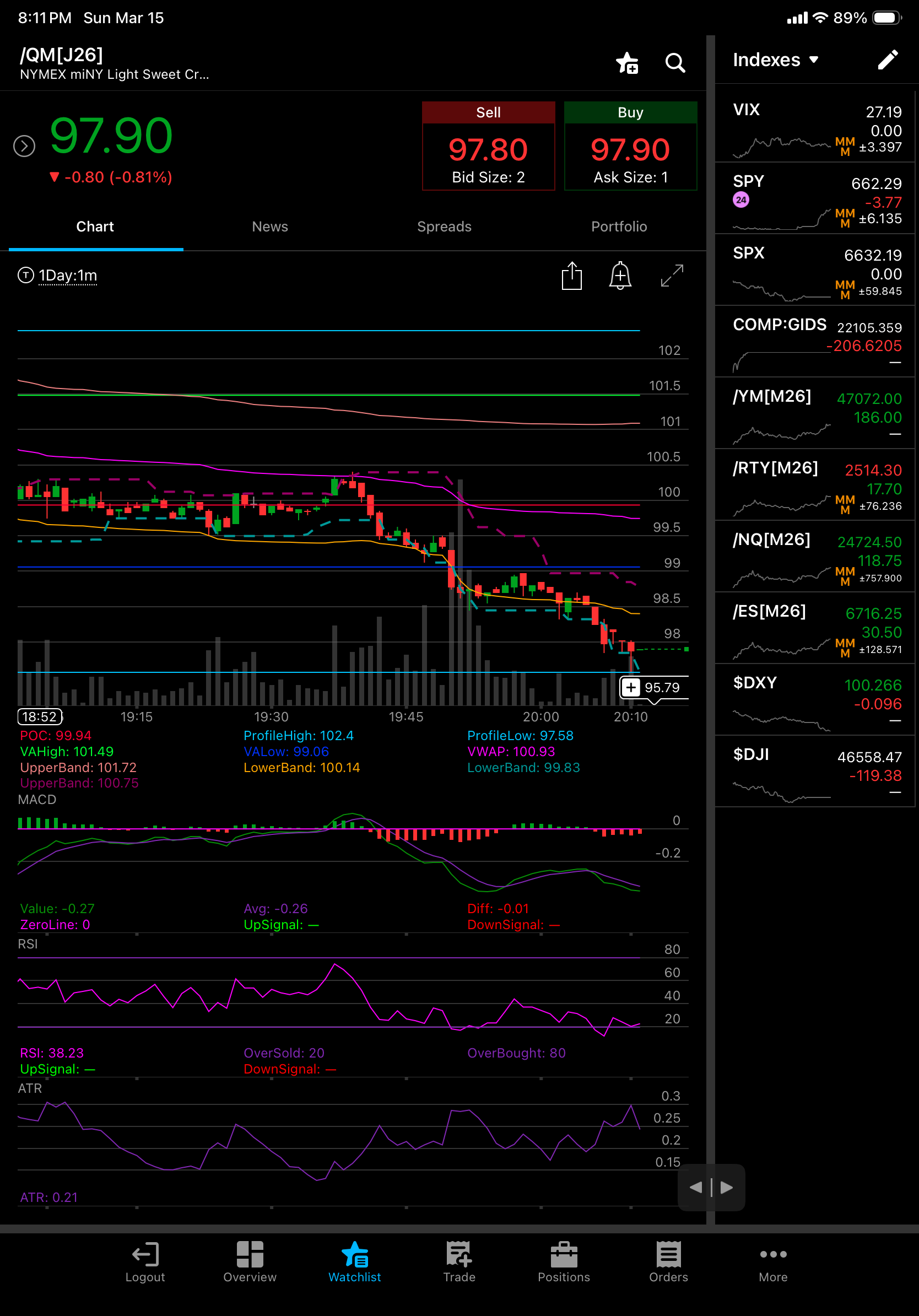
Task: Edit the Indexes watchlist with pencil icon
Action: click(x=888, y=60)
